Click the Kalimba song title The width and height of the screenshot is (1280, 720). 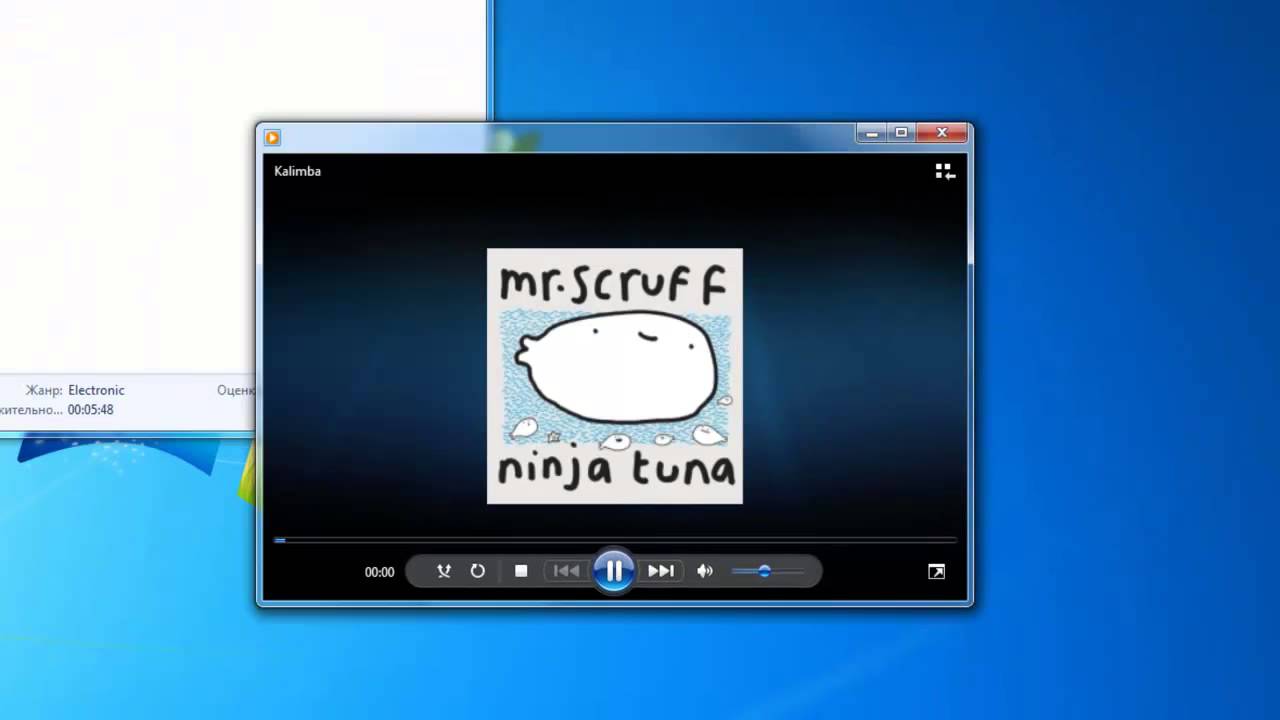tap(297, 171)
